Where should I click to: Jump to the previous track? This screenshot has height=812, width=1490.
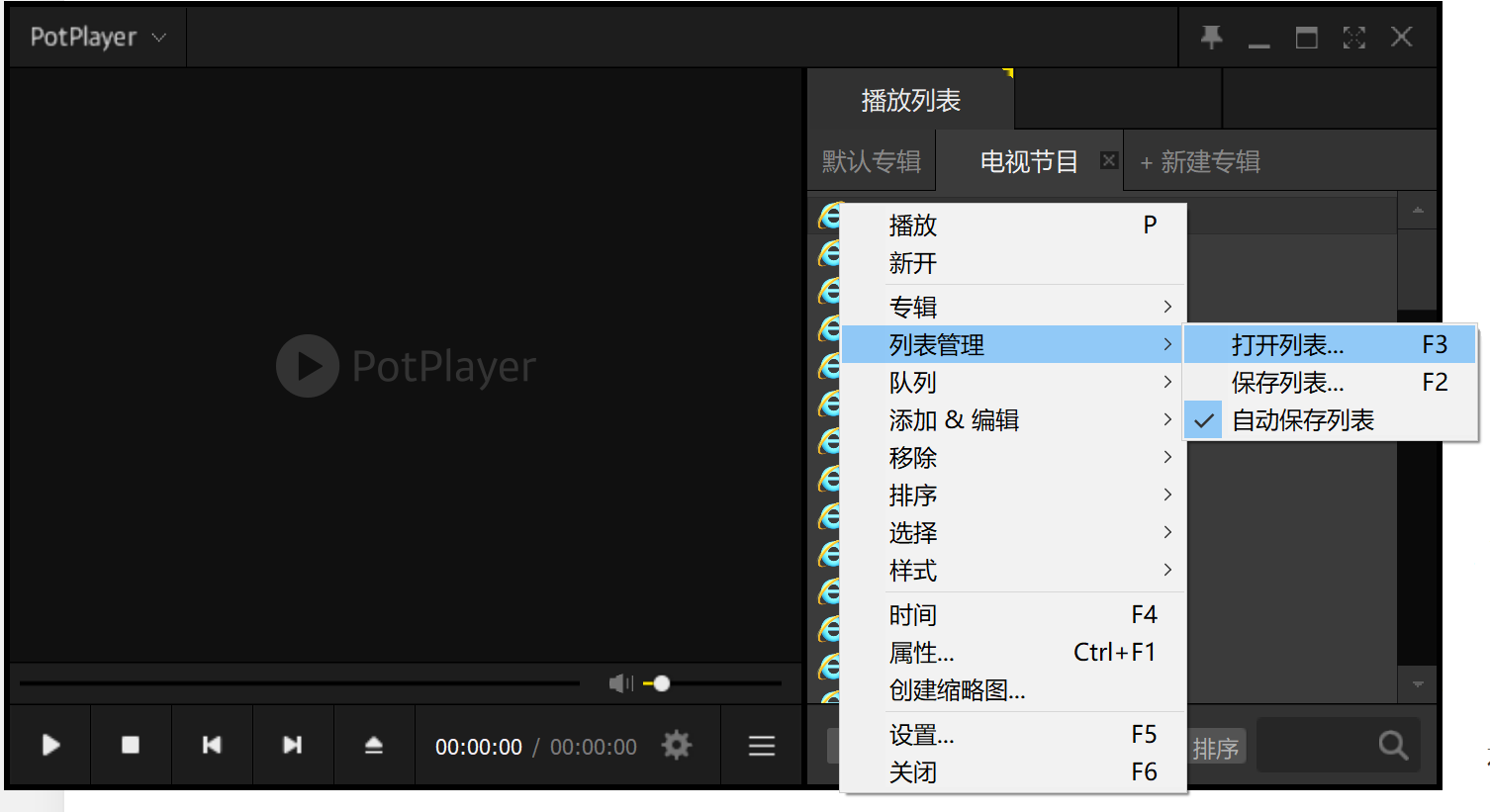click(212, 745)
